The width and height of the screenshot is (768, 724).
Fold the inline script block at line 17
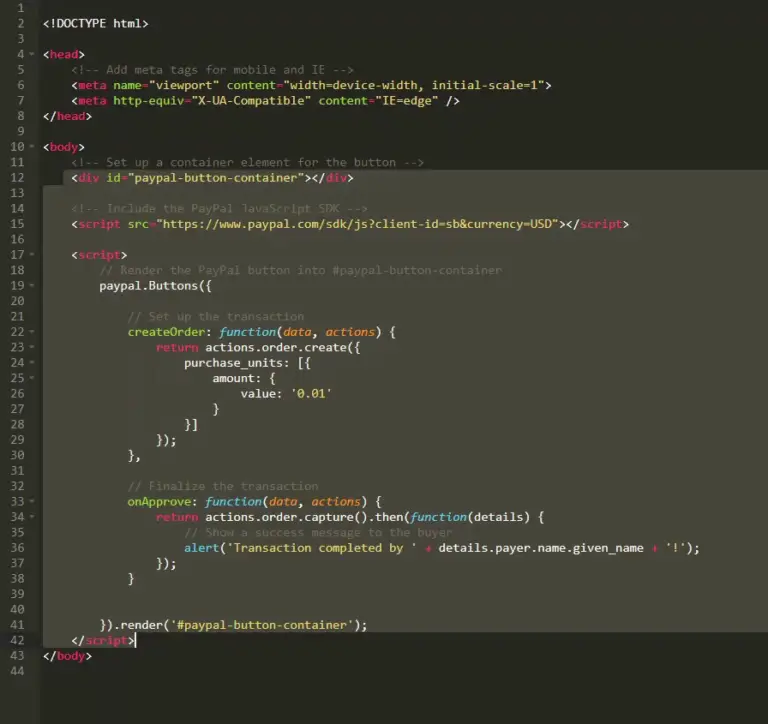click(34, 255)
